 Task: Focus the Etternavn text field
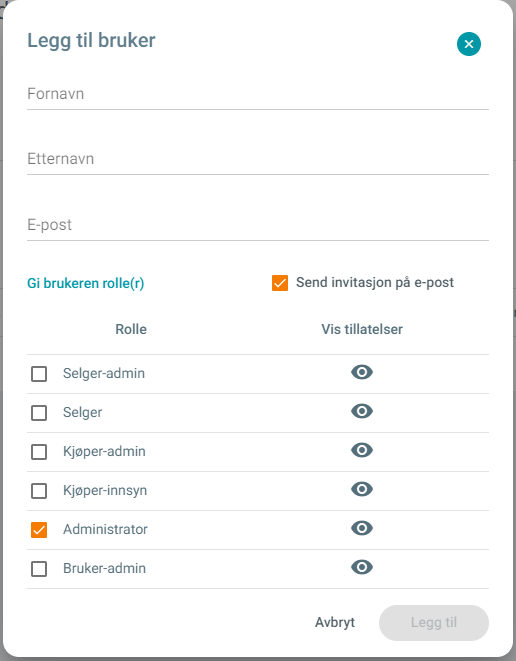point(258,160)
